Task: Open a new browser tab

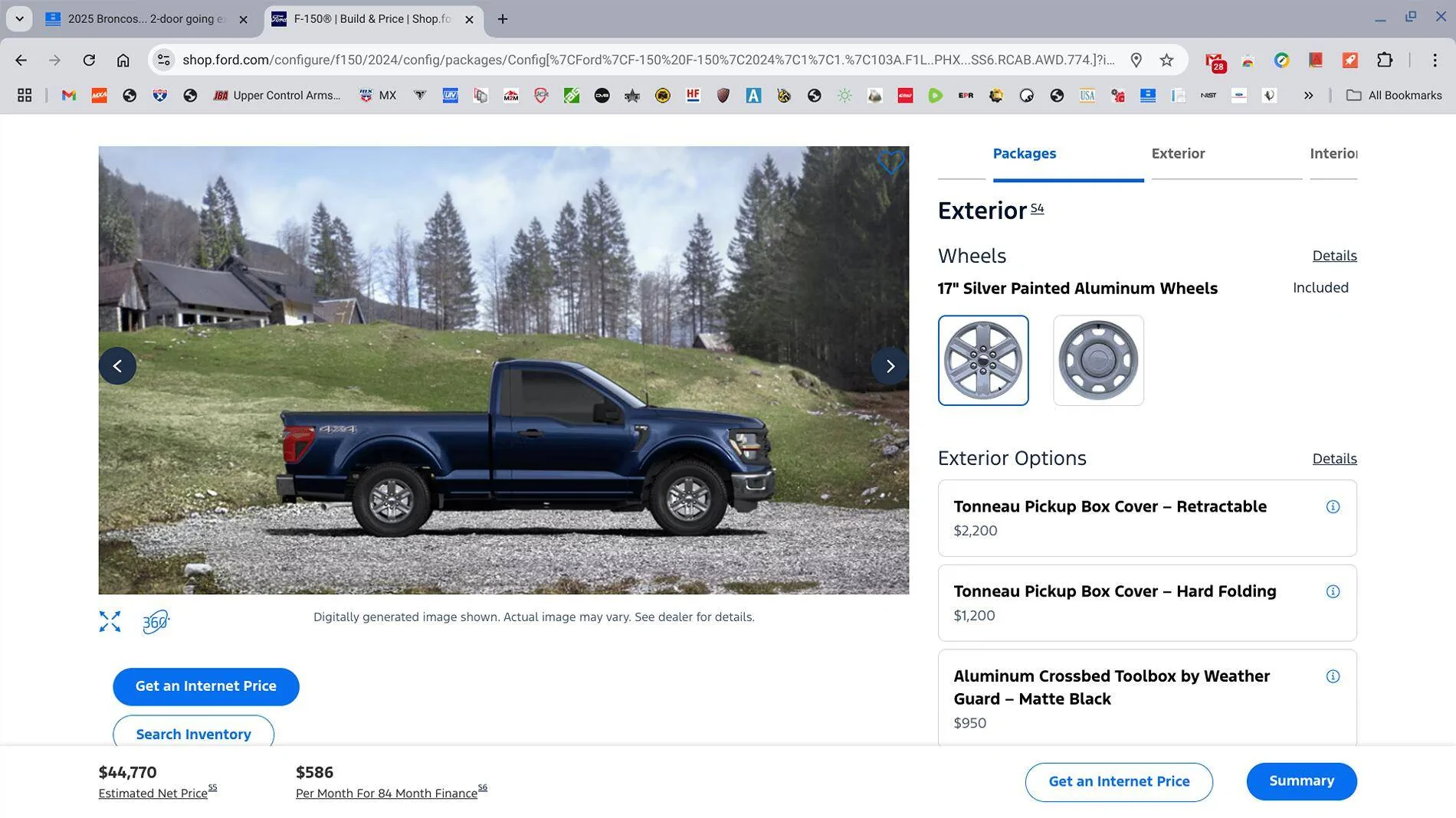Action: click(503, 19)
